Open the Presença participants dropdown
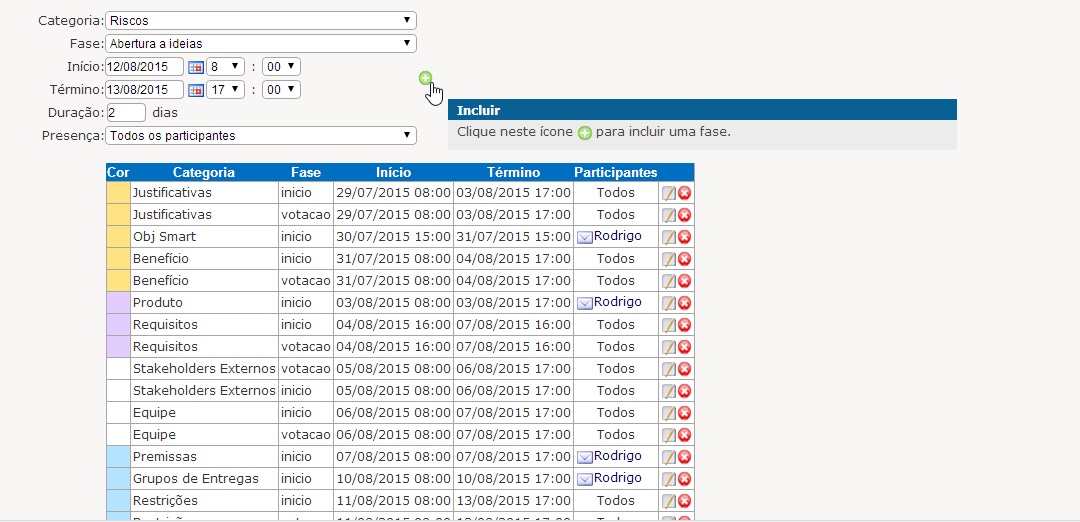 (260, 135)
